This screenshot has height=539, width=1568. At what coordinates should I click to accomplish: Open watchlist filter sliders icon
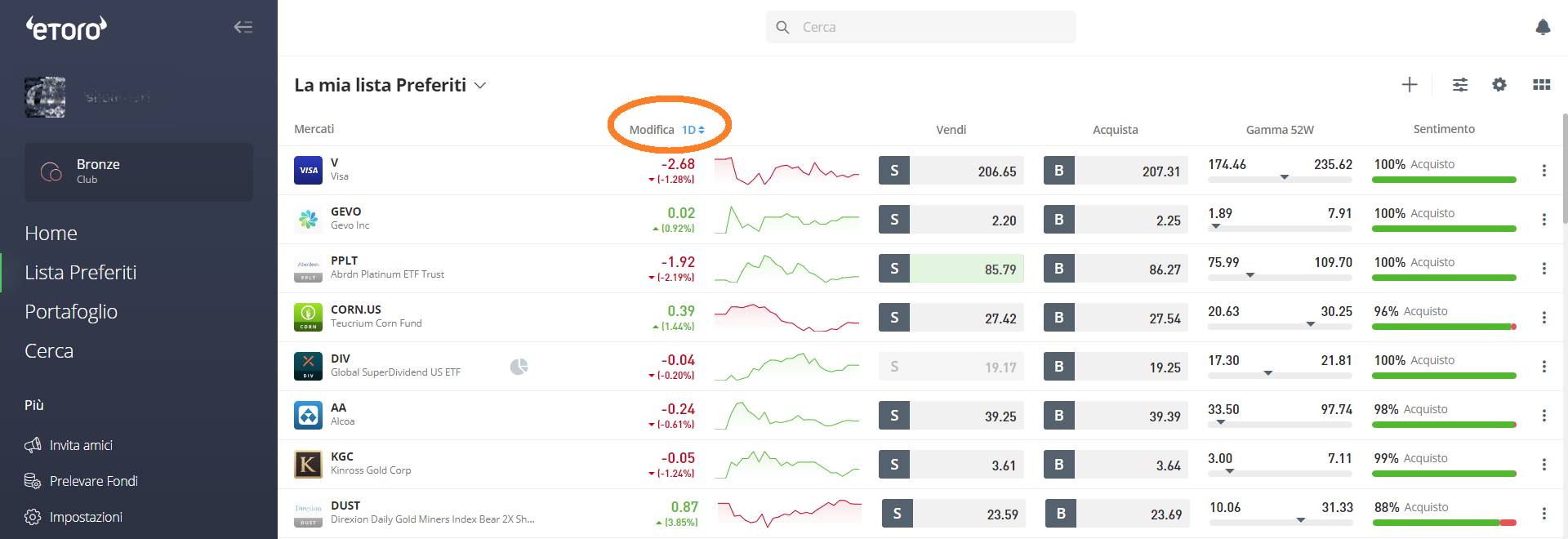[1460, 84]
